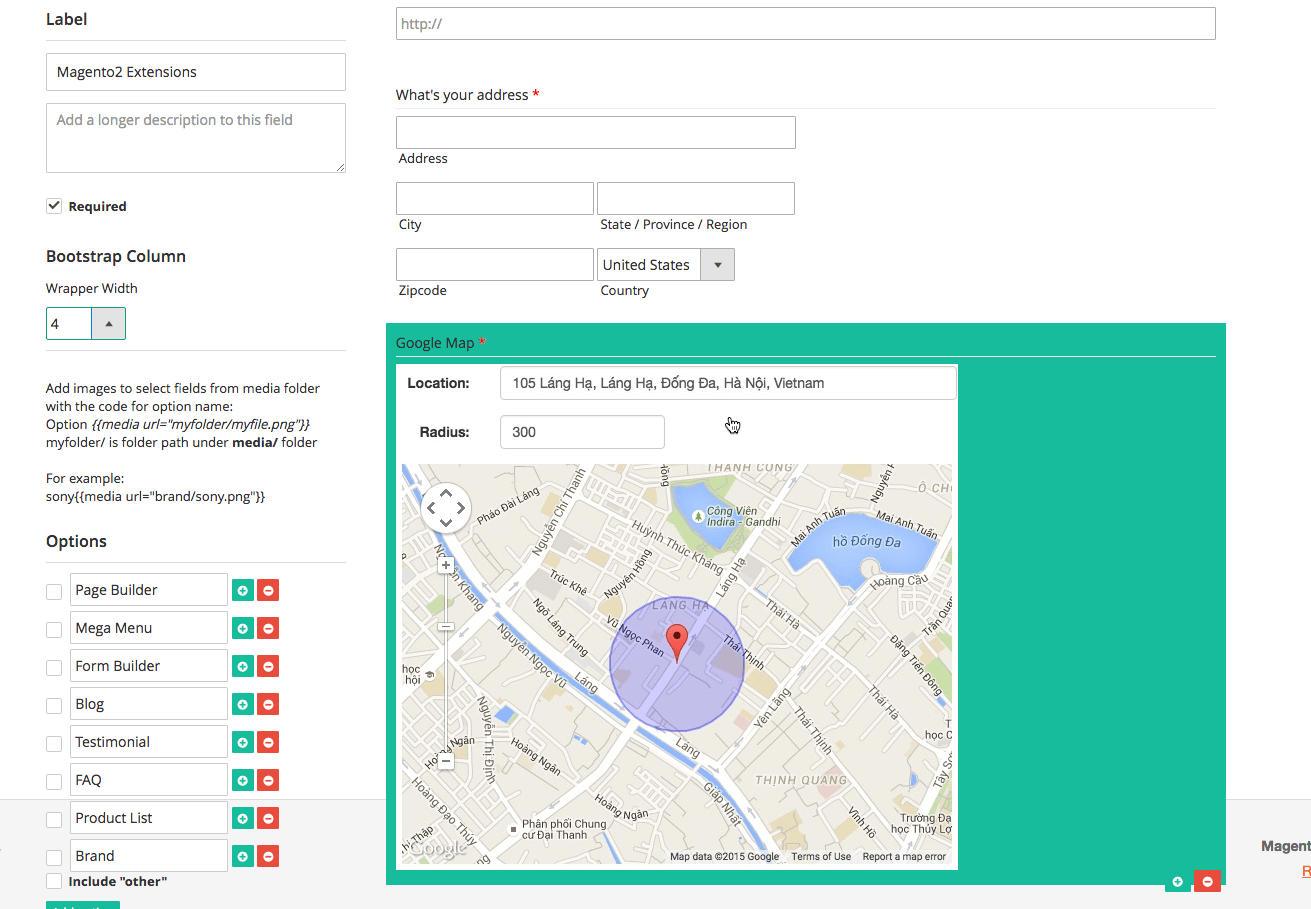Click the Zipcode input field
Viewport: 1311px width, 909px height.
495,264
